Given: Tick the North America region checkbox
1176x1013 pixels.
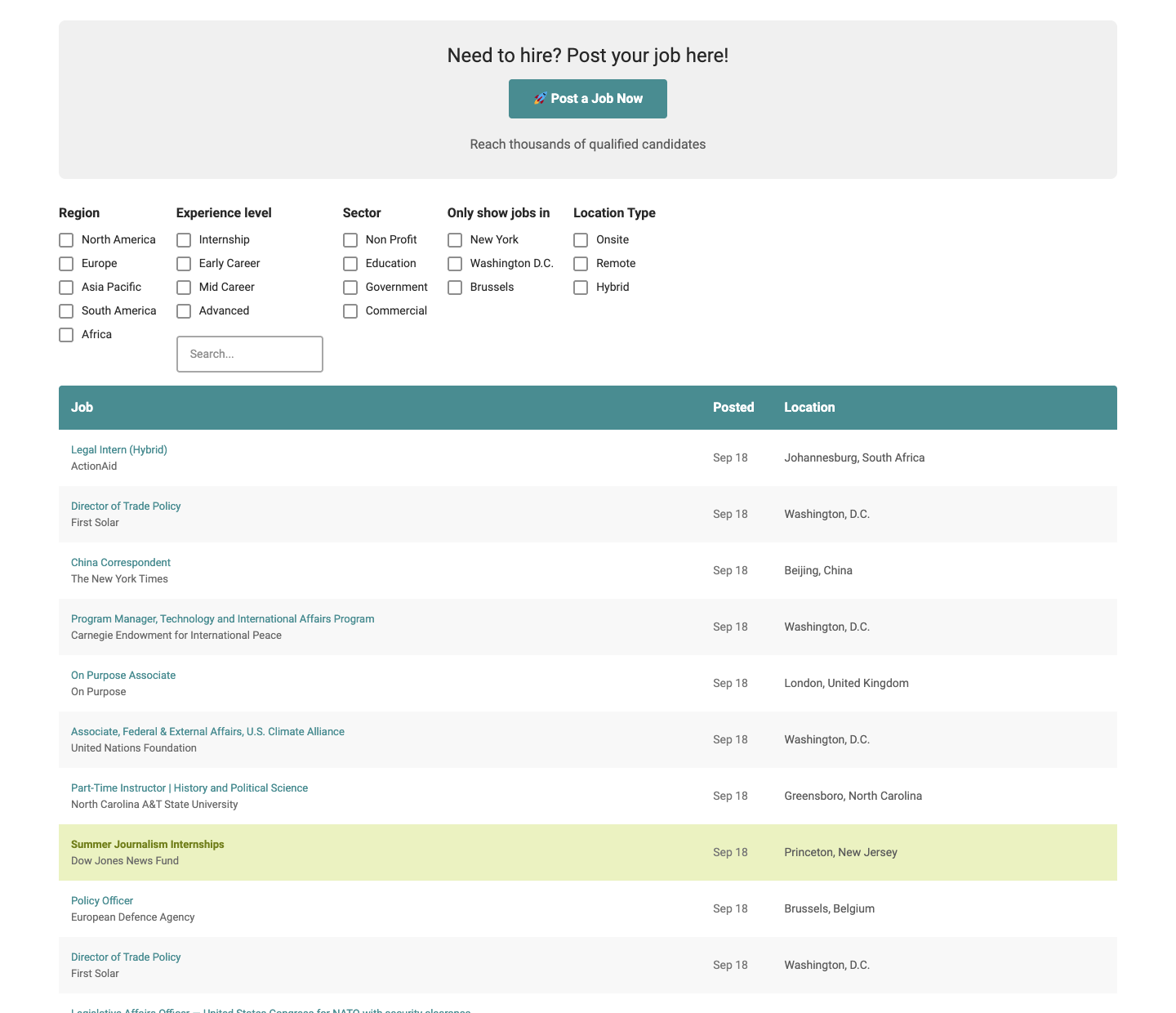Looking at the screenshot, I should (66, 240).
